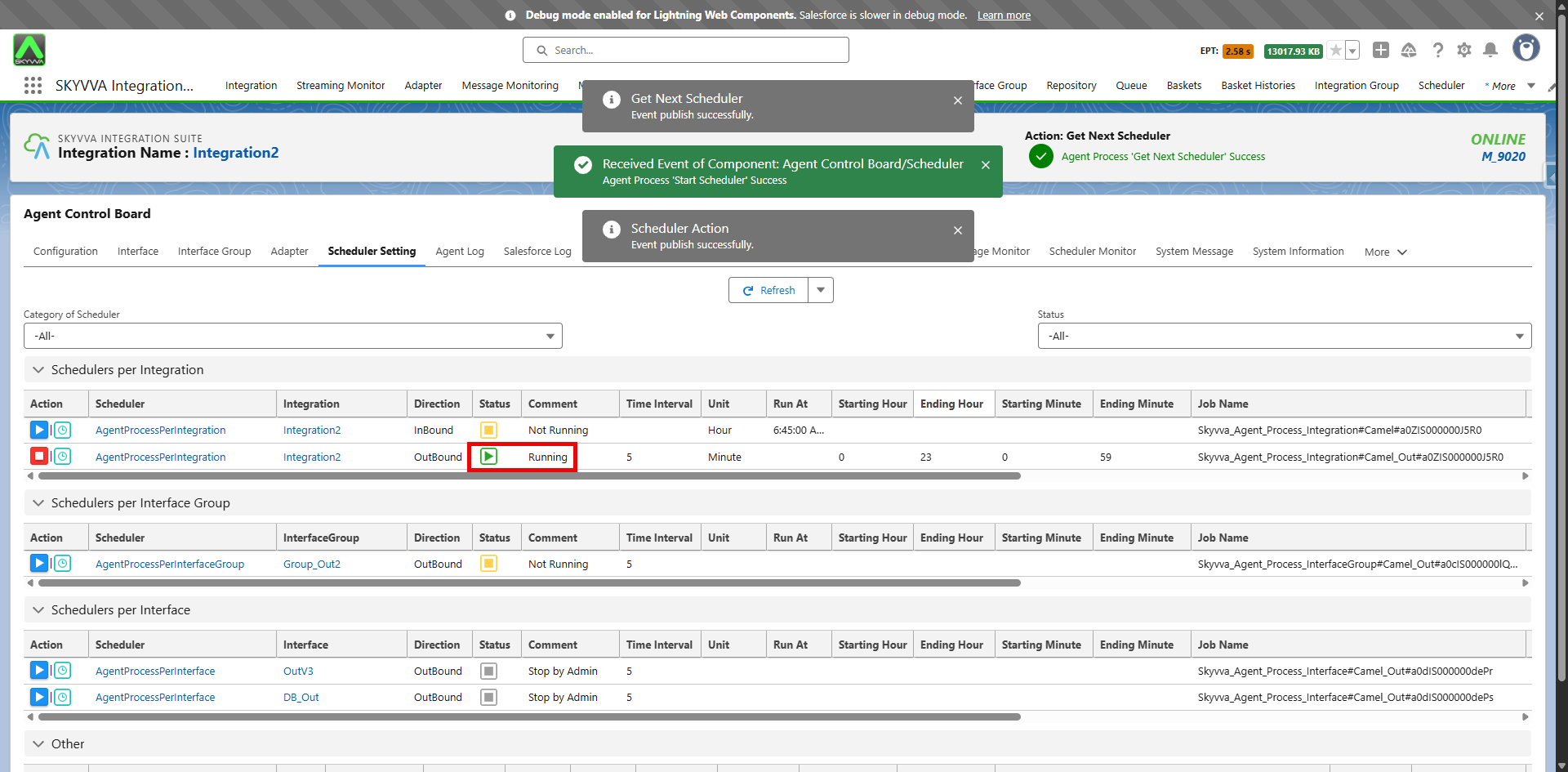This screenshot has height=772, width=1568.
Task: Click the global actions plus icon
Action: coord(1381,51)
